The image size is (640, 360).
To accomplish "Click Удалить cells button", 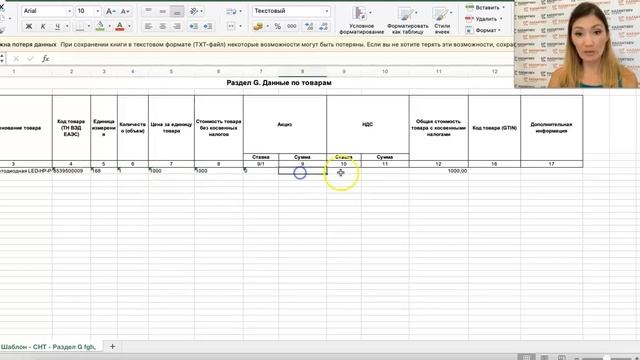I will tap(484, 19).
